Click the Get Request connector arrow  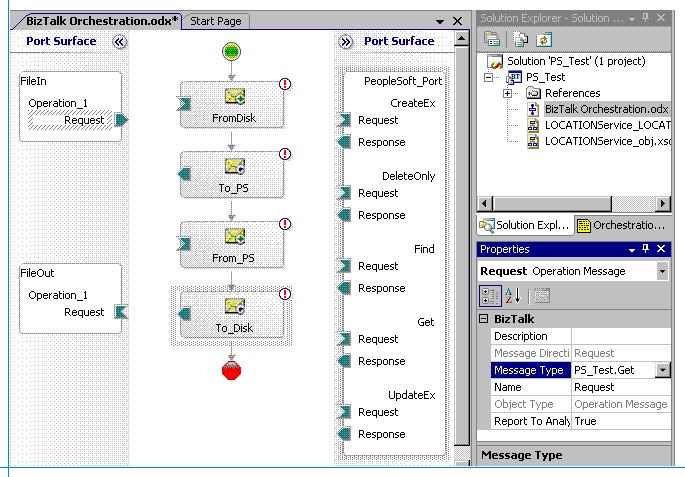click(345, 339)
